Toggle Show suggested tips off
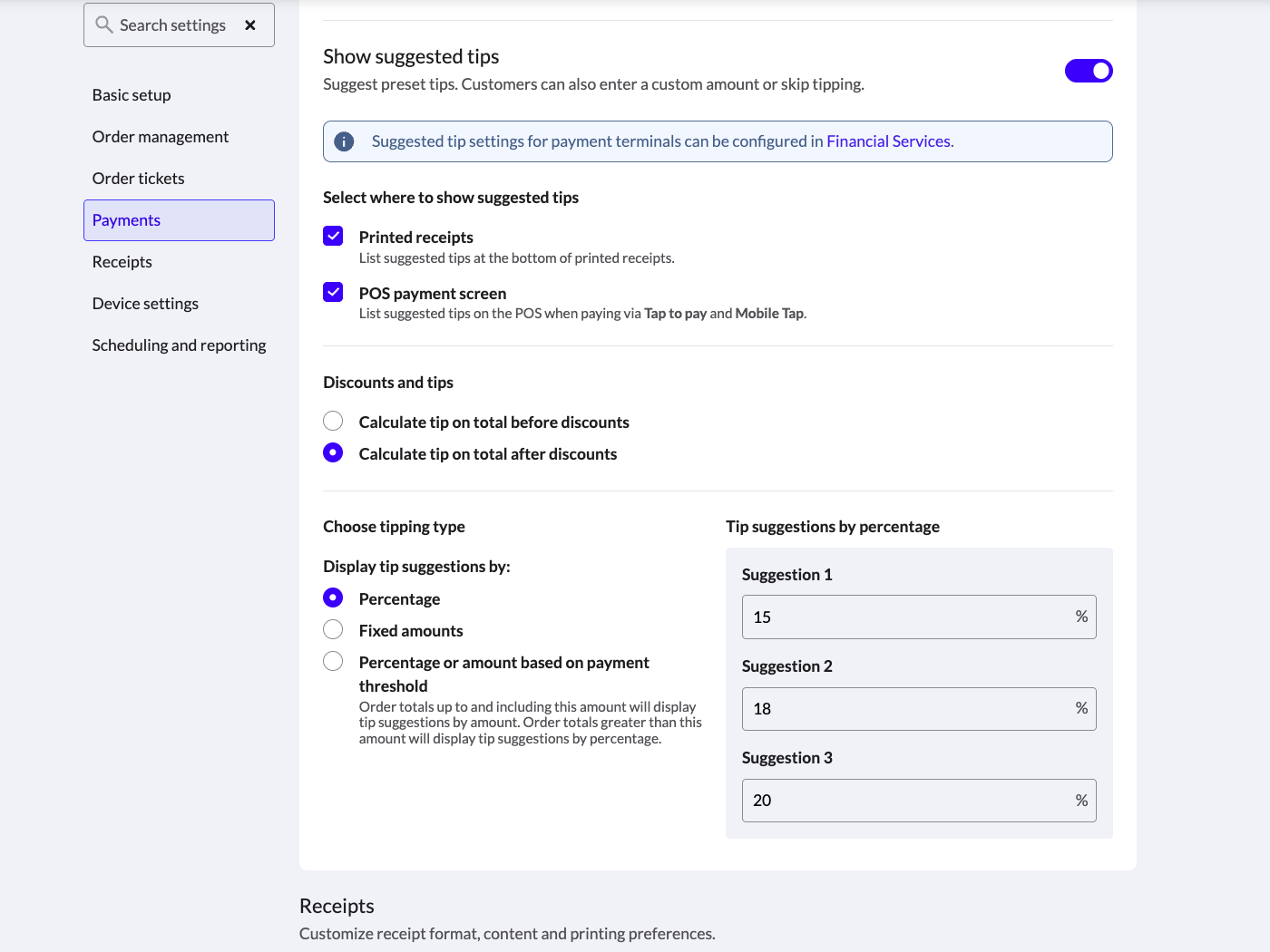 1089,70
